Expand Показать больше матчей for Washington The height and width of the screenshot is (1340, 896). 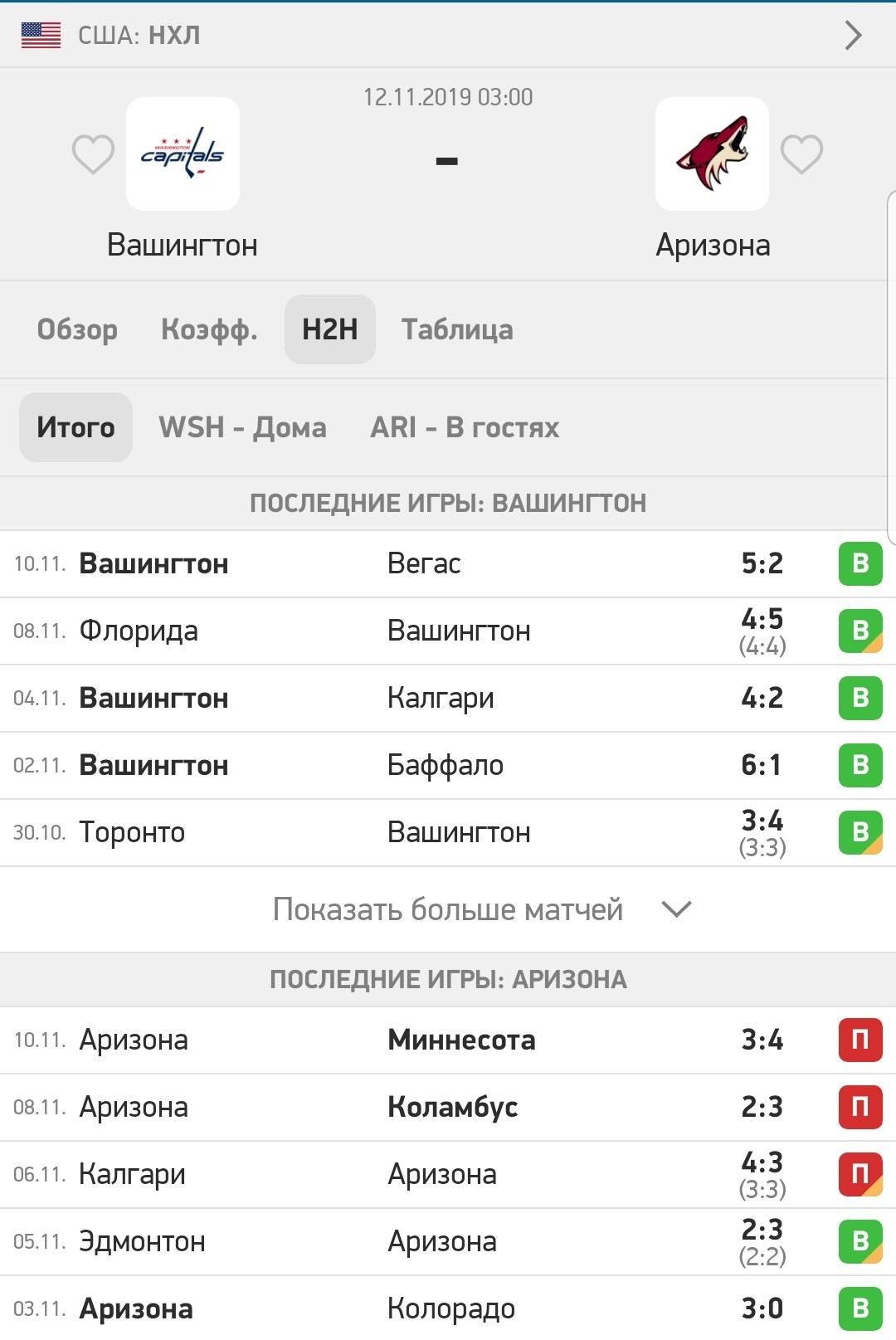pos(448,909)
